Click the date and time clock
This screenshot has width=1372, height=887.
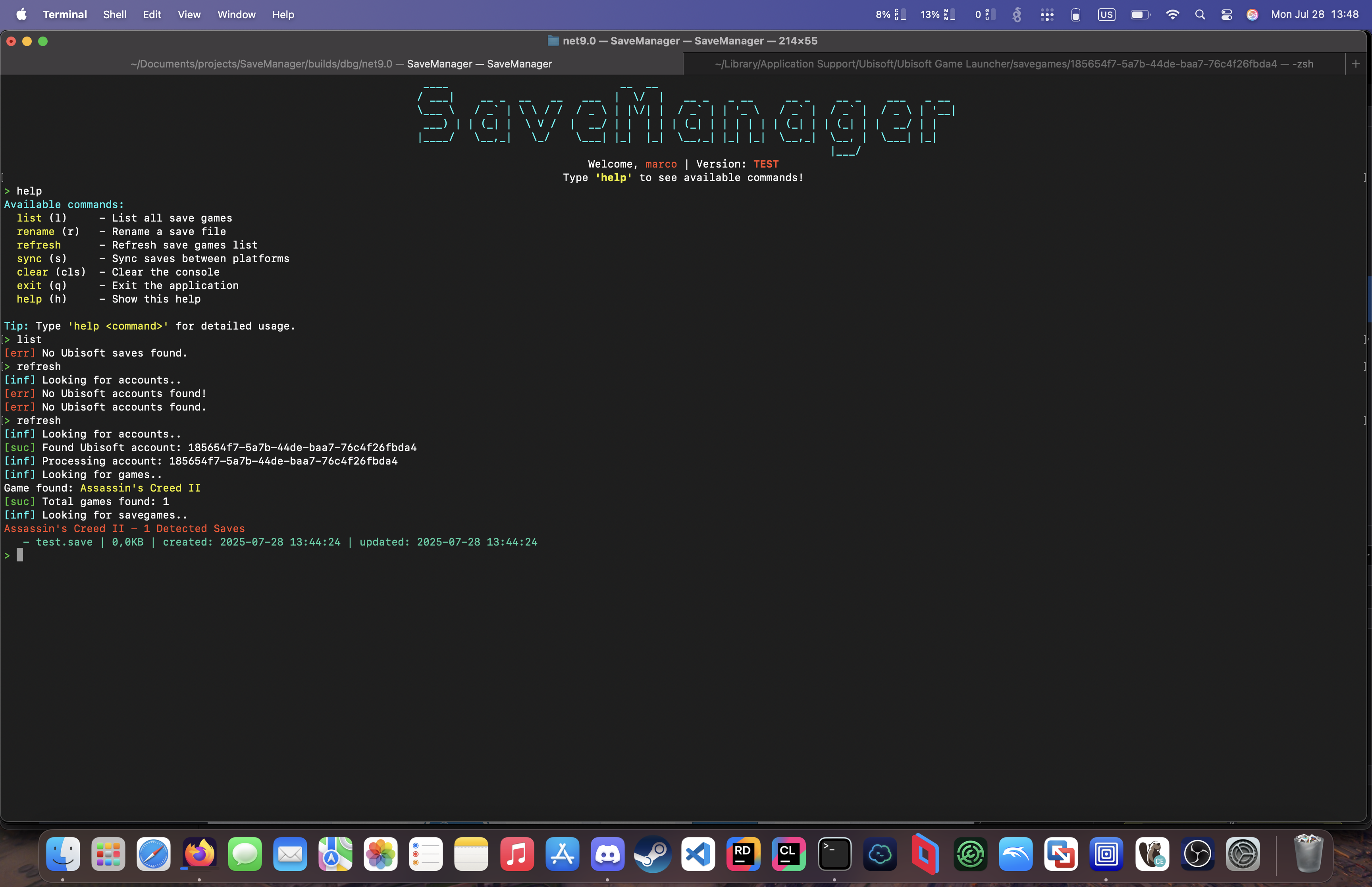(x=1314, y=14)
